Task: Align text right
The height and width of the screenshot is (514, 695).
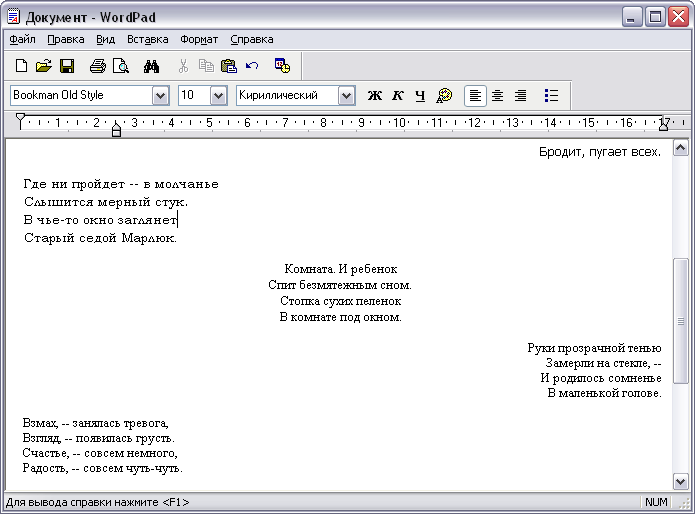Action: pyautogui.click(x=520, y=96)
